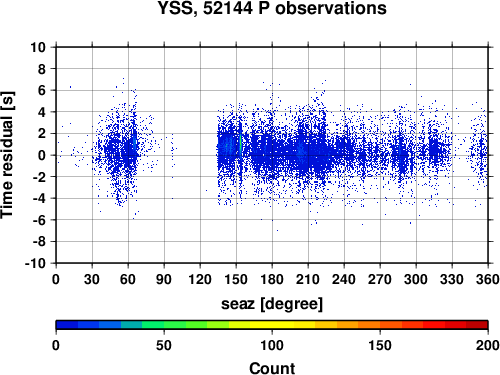Click the y-axis tick label 0
Screen dimensions: 500x375
tap(42, 155)
